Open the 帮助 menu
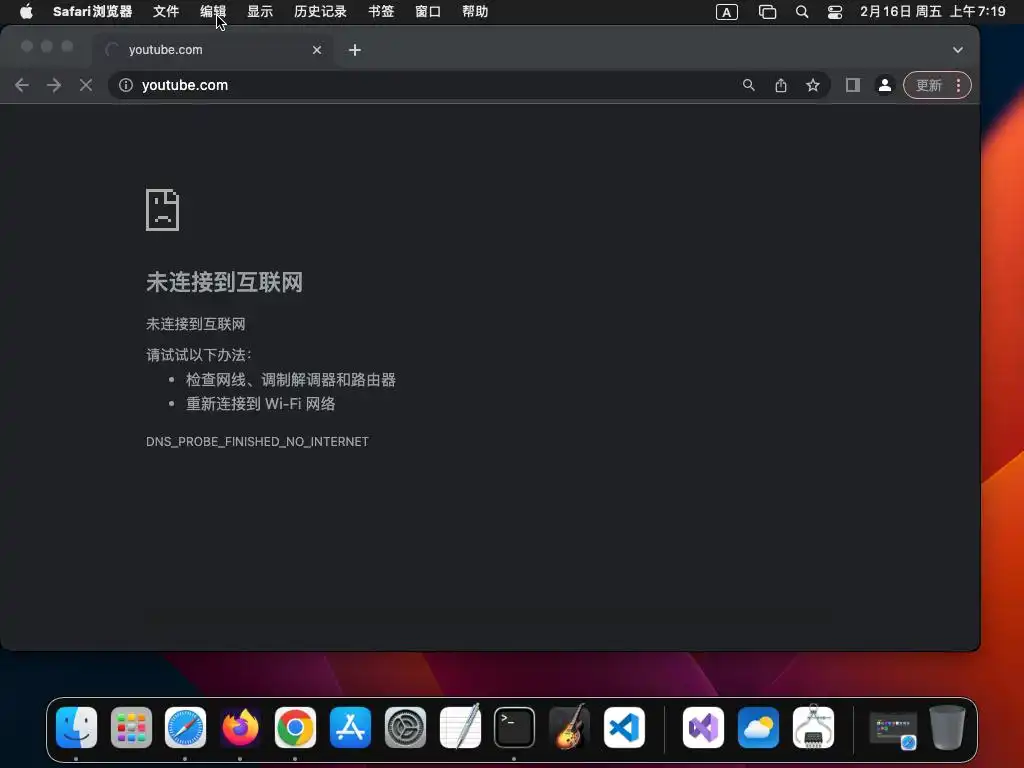The height and width of the screenshot is (768, 1024). [475, 12]
